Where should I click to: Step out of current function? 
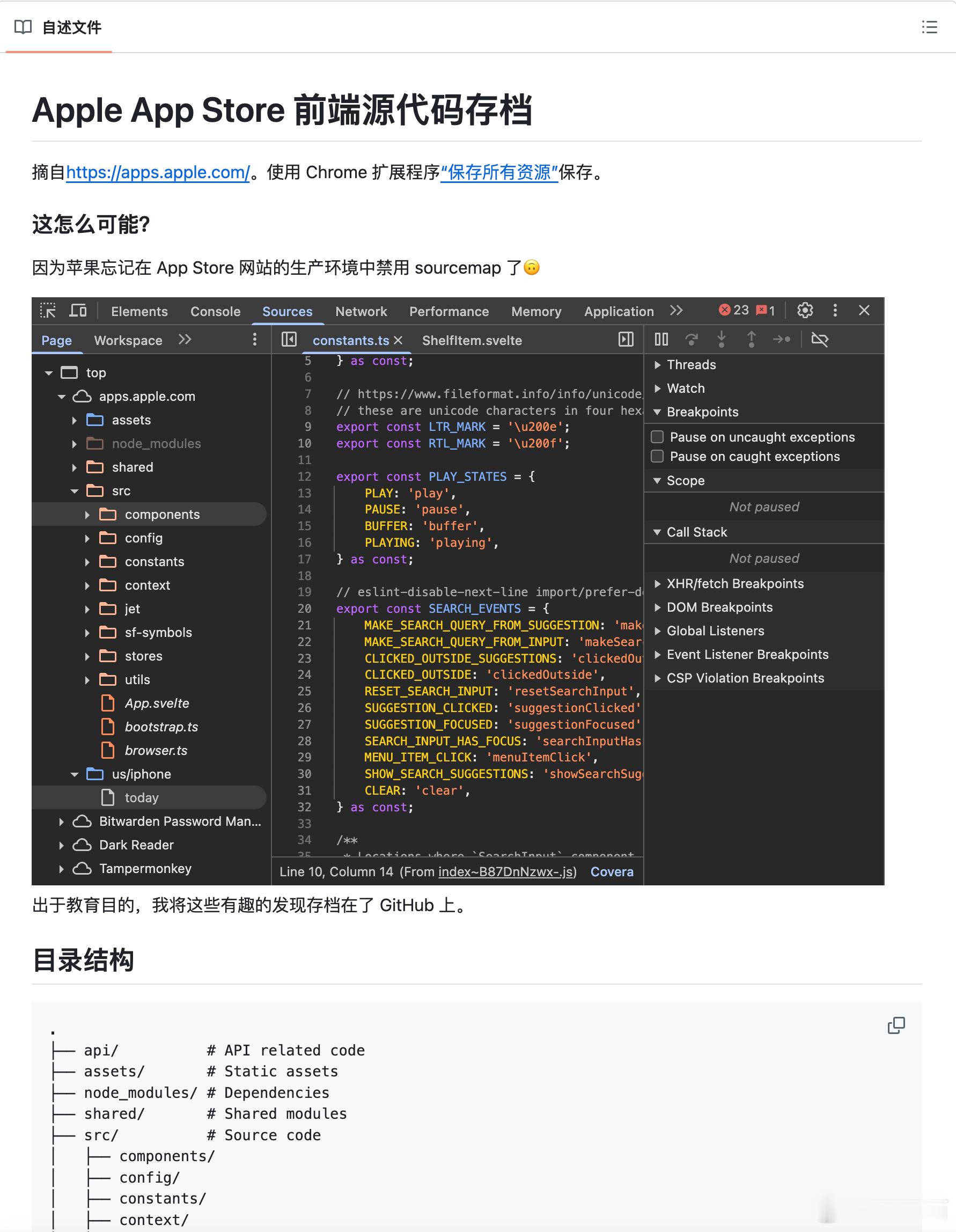751,340
